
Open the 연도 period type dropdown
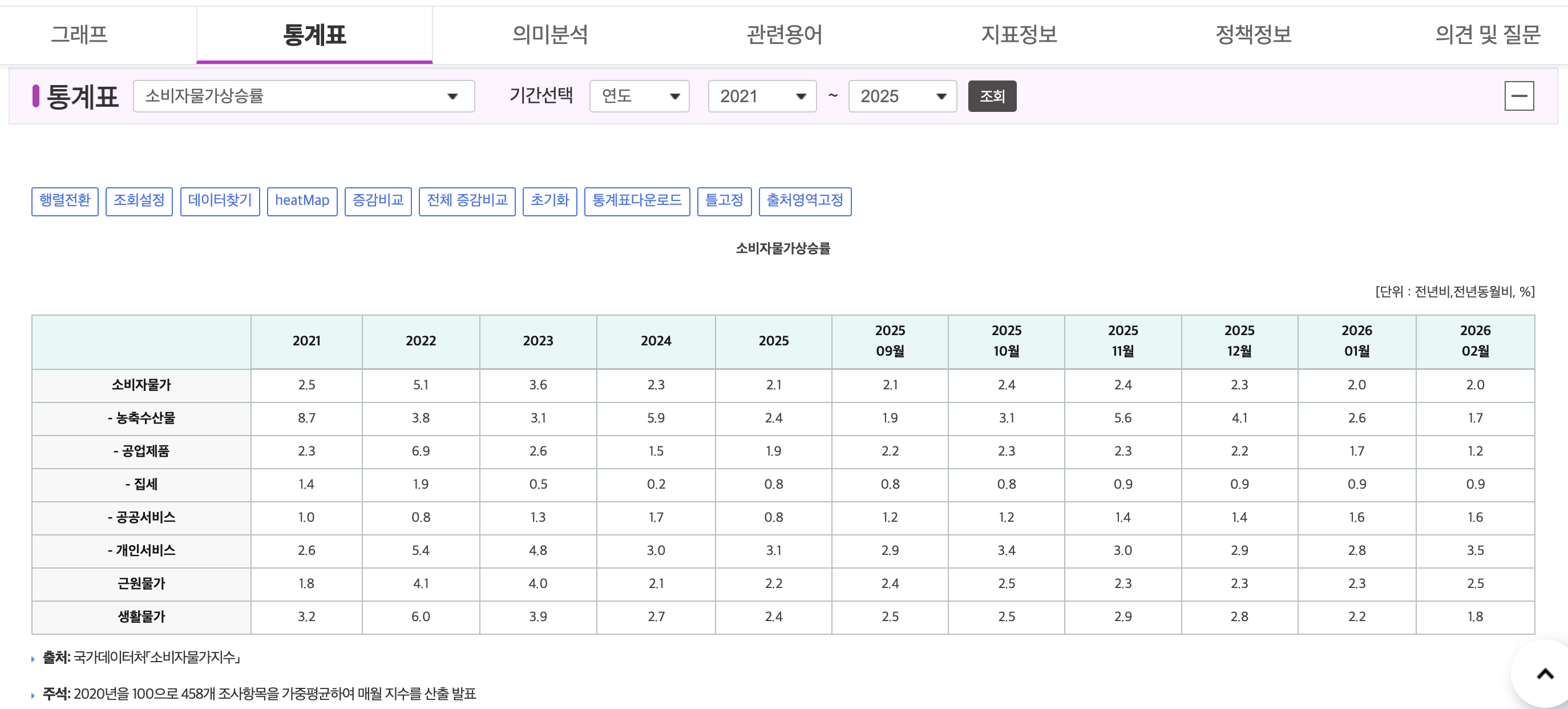(x=638, y=96)
